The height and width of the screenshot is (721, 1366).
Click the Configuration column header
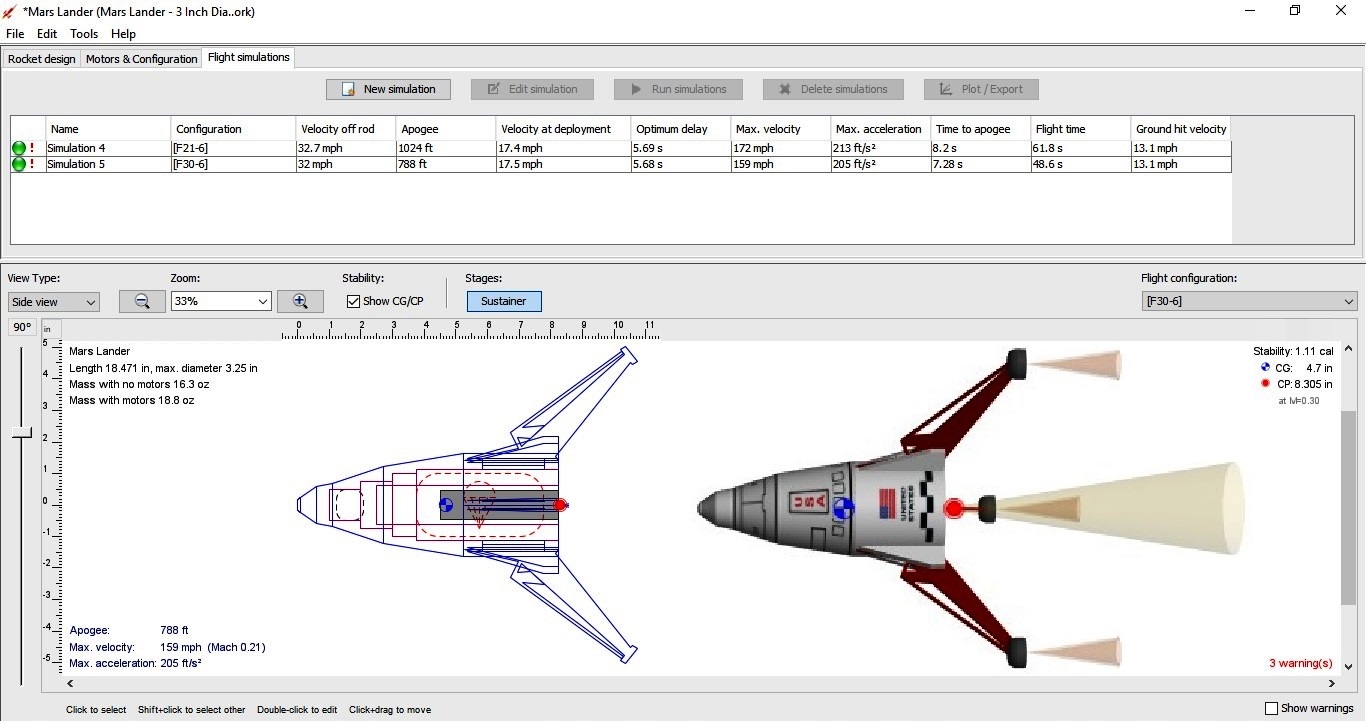233,129
